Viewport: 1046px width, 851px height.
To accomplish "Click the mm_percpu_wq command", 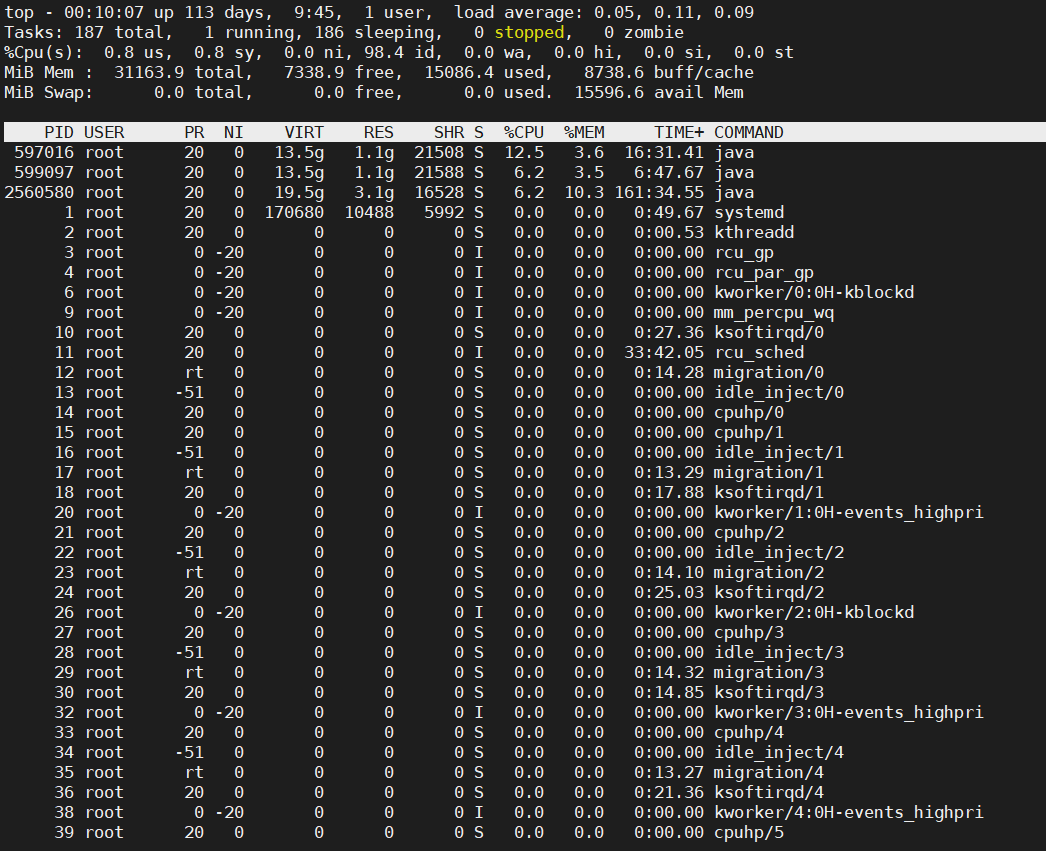I will click(x=774, y=313).
